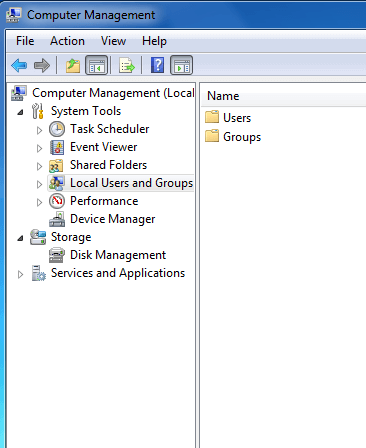Image resolution: width=366 pixels, height=448 pixels.
Task: Select the Storage label
Action: tap(71, 237)
